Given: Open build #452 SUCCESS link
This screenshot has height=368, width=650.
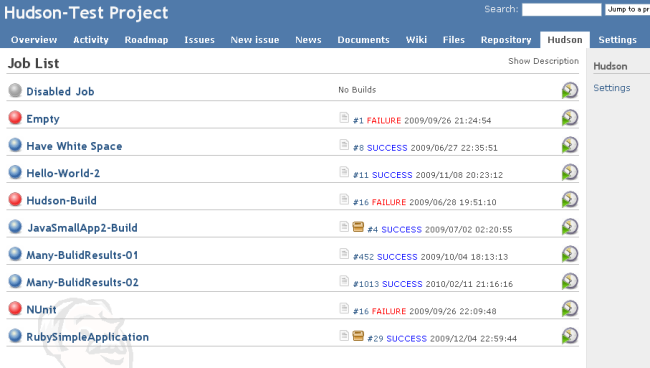Looking at the screenshot, I should (x=385, y=257).
